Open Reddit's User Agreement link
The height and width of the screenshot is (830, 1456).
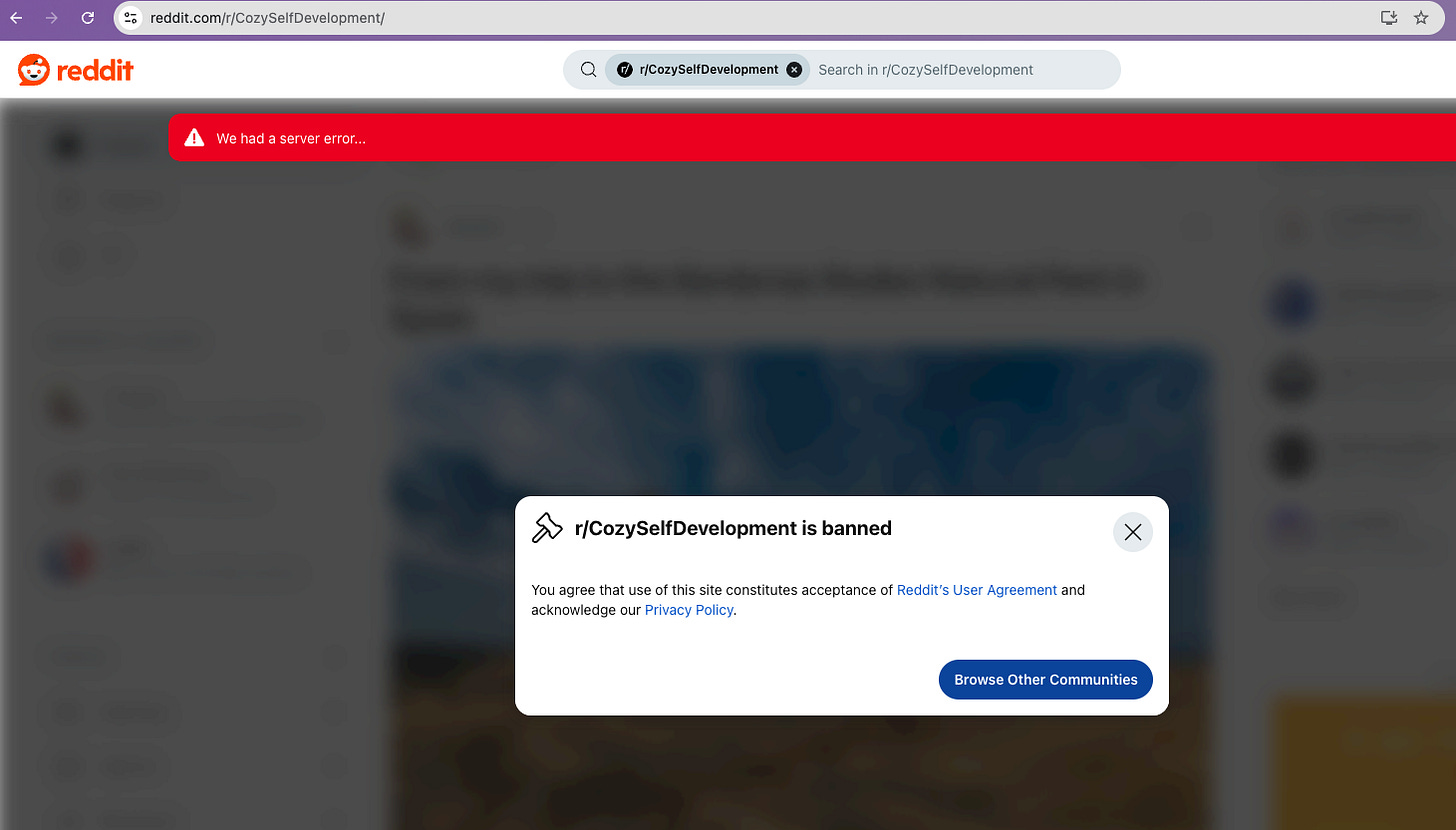pos(977,590)
